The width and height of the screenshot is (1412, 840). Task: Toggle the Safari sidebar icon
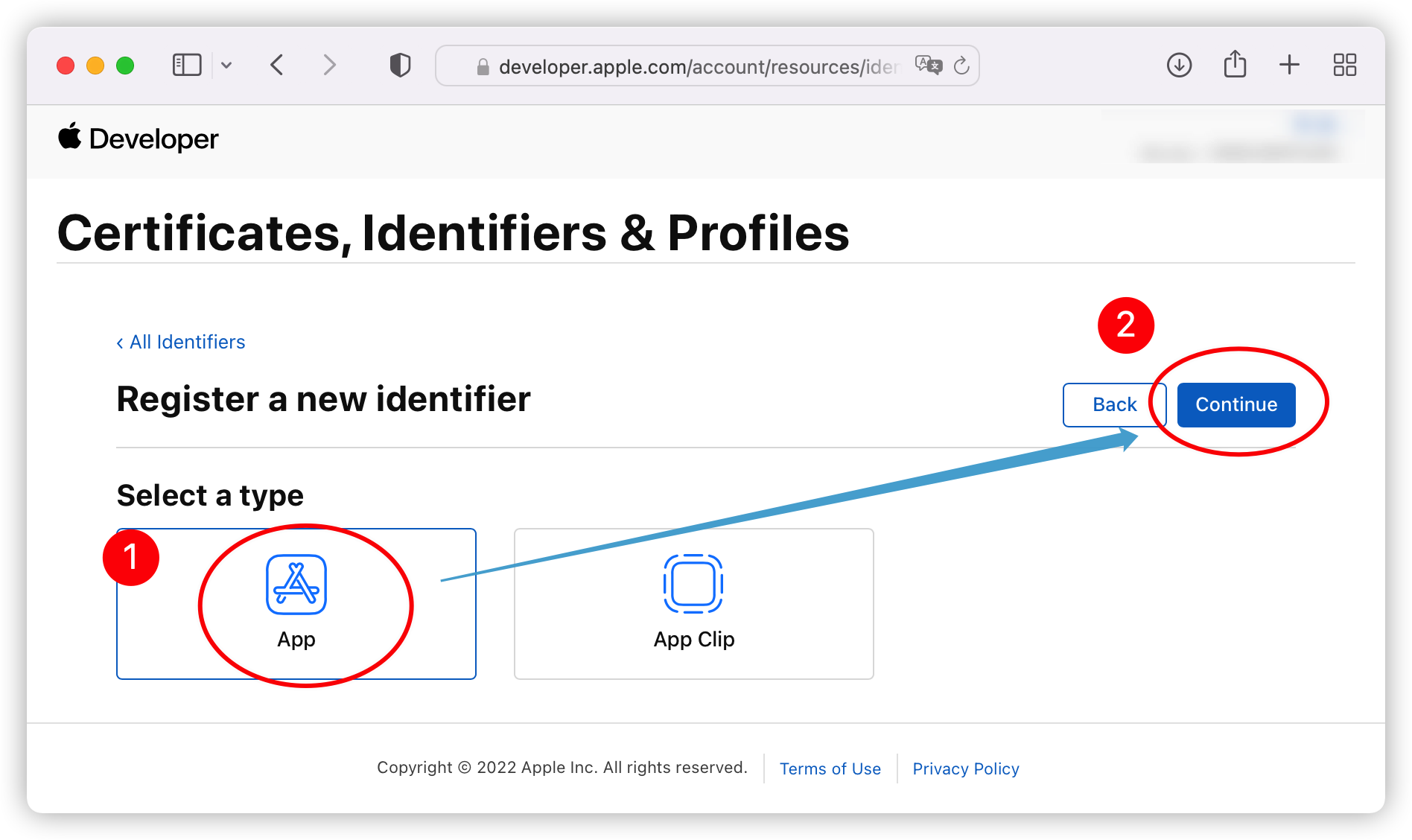point(187,66)
